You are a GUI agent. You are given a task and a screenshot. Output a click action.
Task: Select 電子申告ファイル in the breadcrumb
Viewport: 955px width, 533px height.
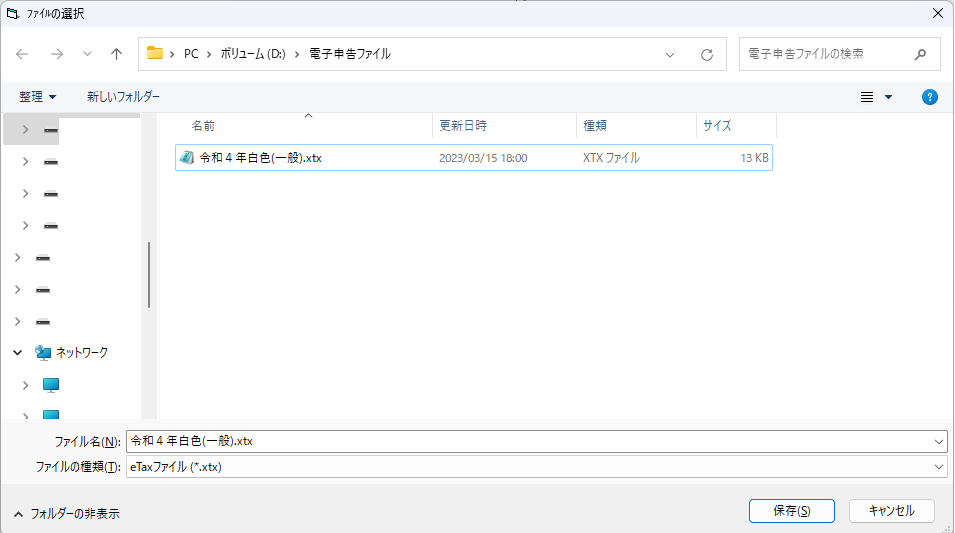(x=350, y=54)
